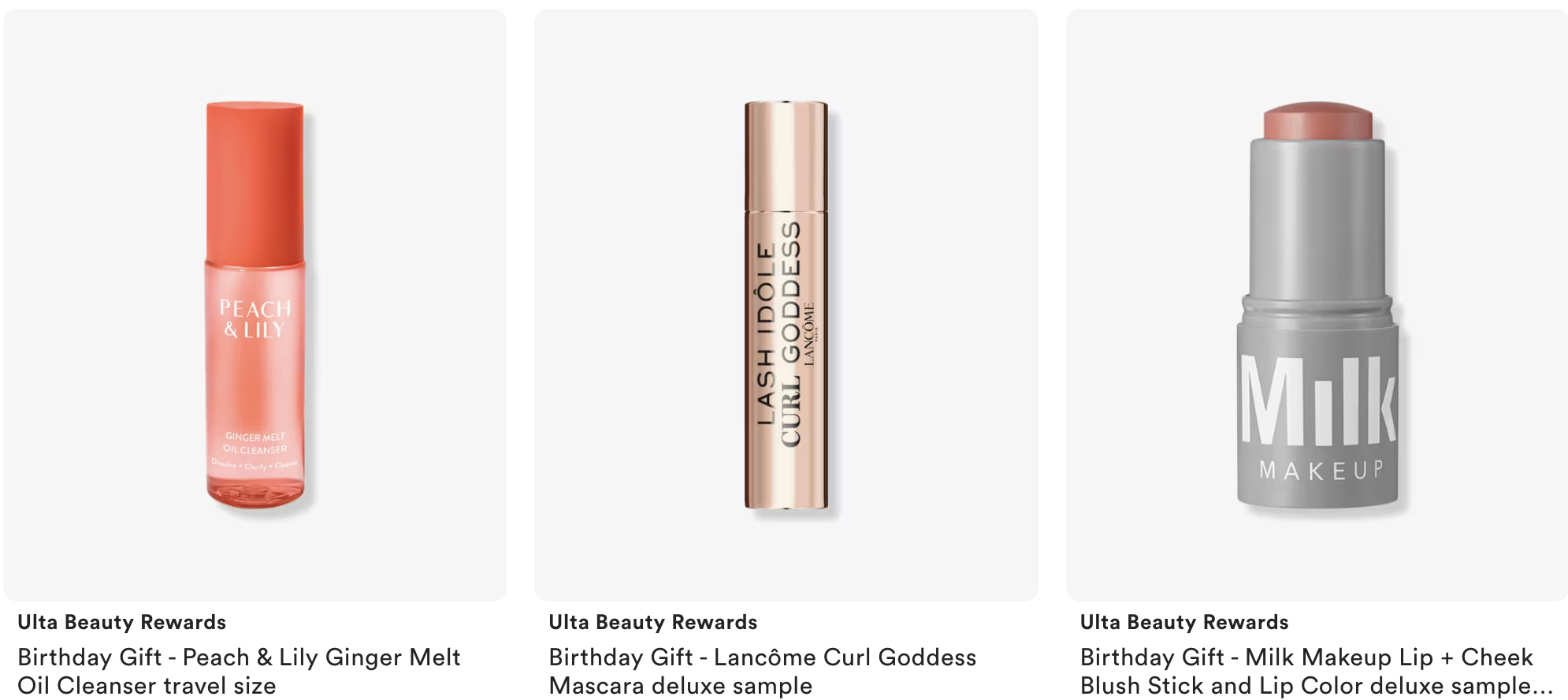
Task: Click the PEACH & LILY logo on the bottle
Action: pyautogui.click(x=255, y=319)
